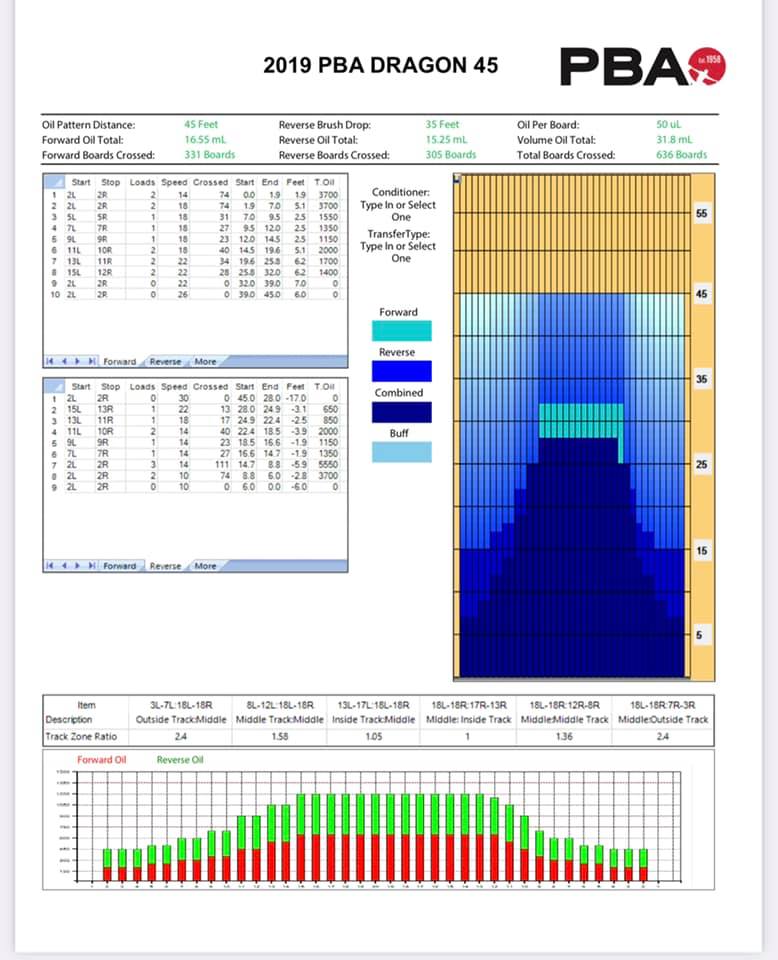Click the 35 feet lane distance marker
Image resolution: width=778 pixels, height=960 pixels.
[x=701, y=379]
